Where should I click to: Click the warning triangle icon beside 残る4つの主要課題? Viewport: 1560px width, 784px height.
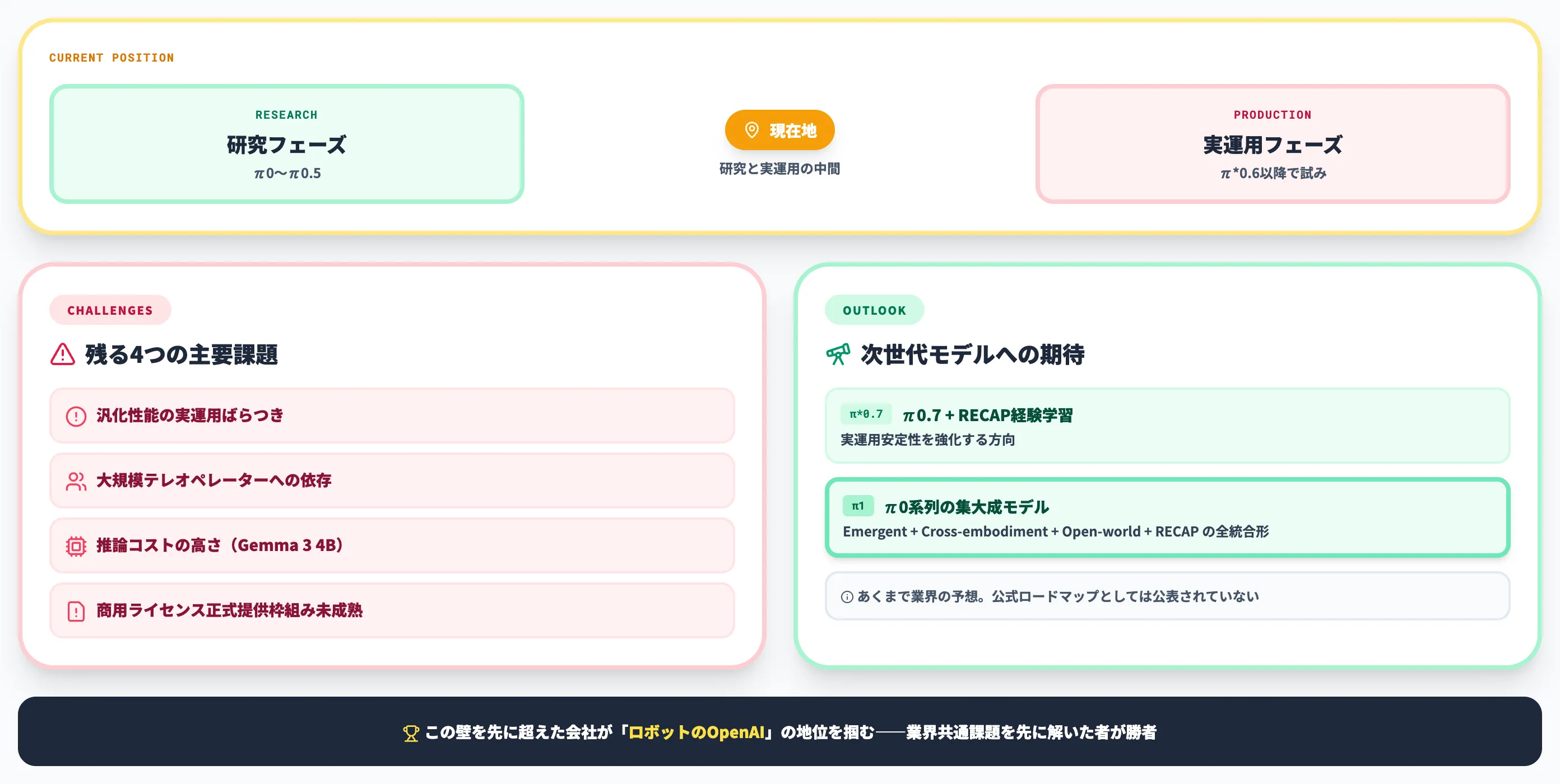(x=62, y=354)
